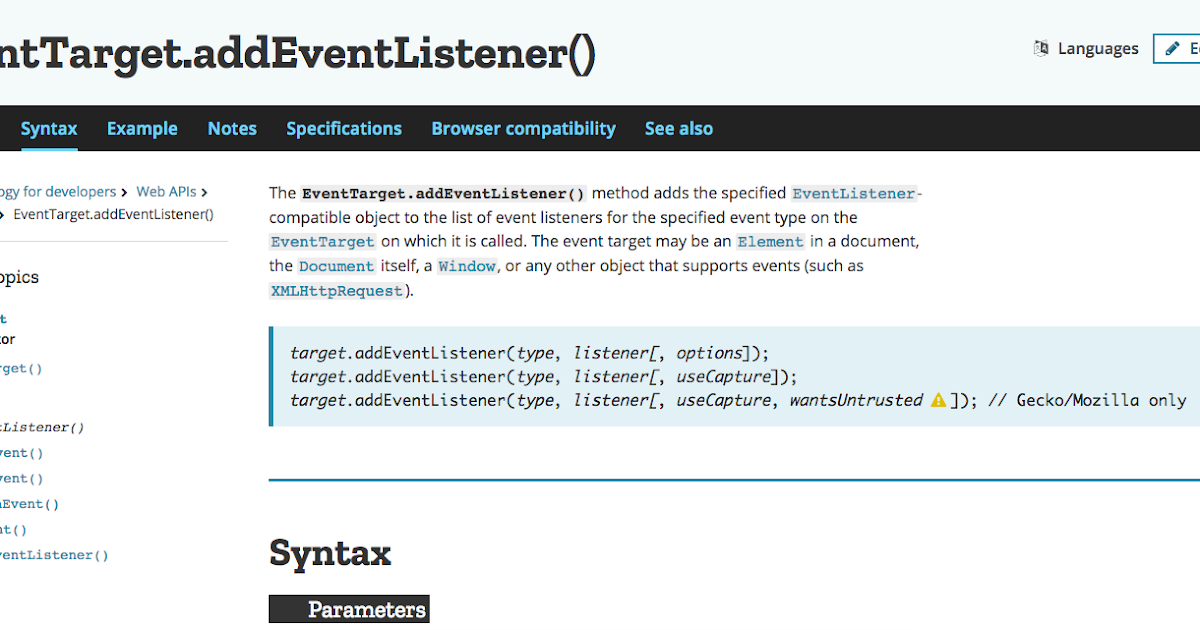Open the Notes section from the nav bar
1200x630 pixels.
[x=232, y=128]
